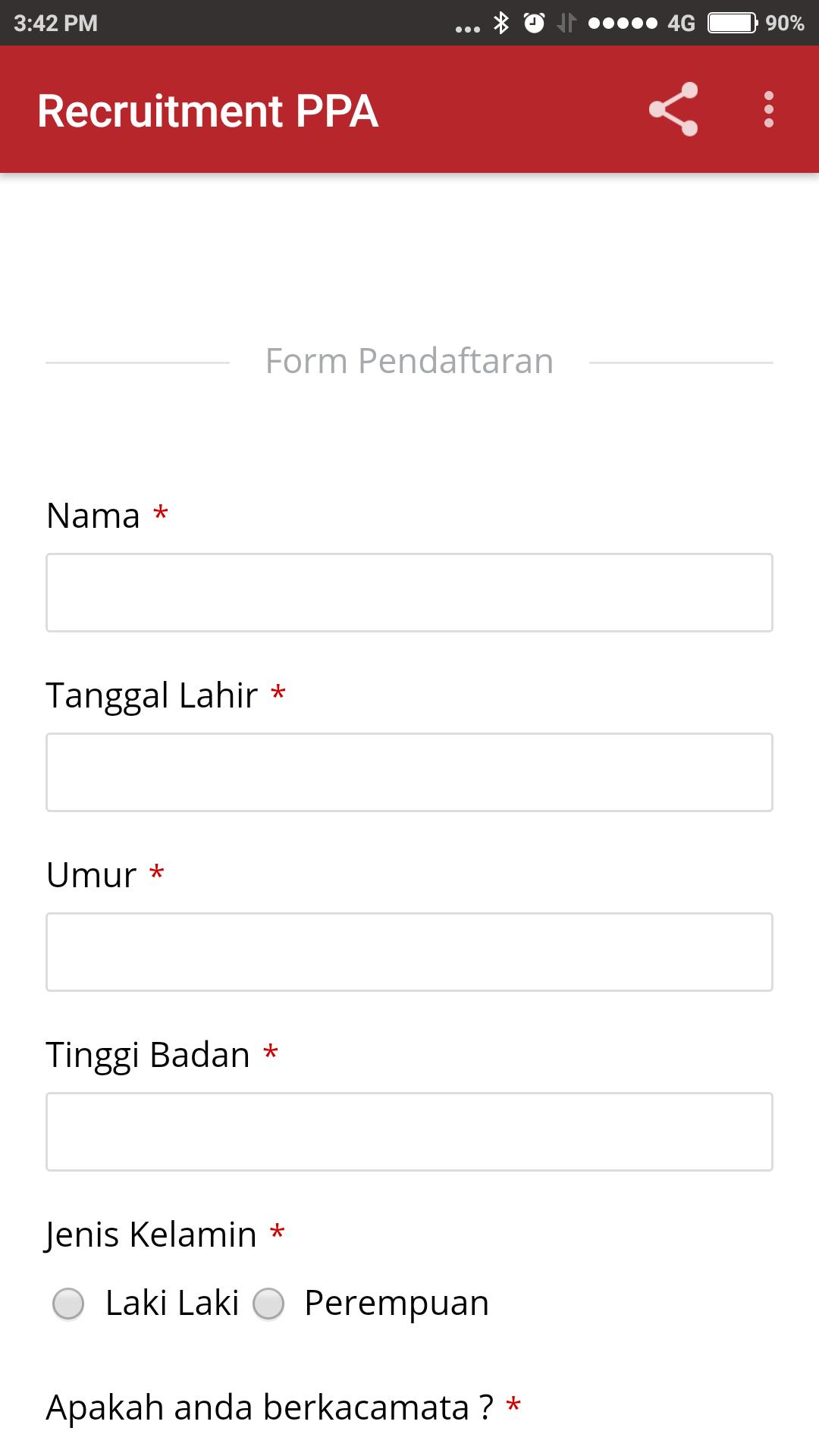The width and height of the screenshot is (819, 1456).
Task: Select the Perempuan radio button
Action: tap(268, 1304)
